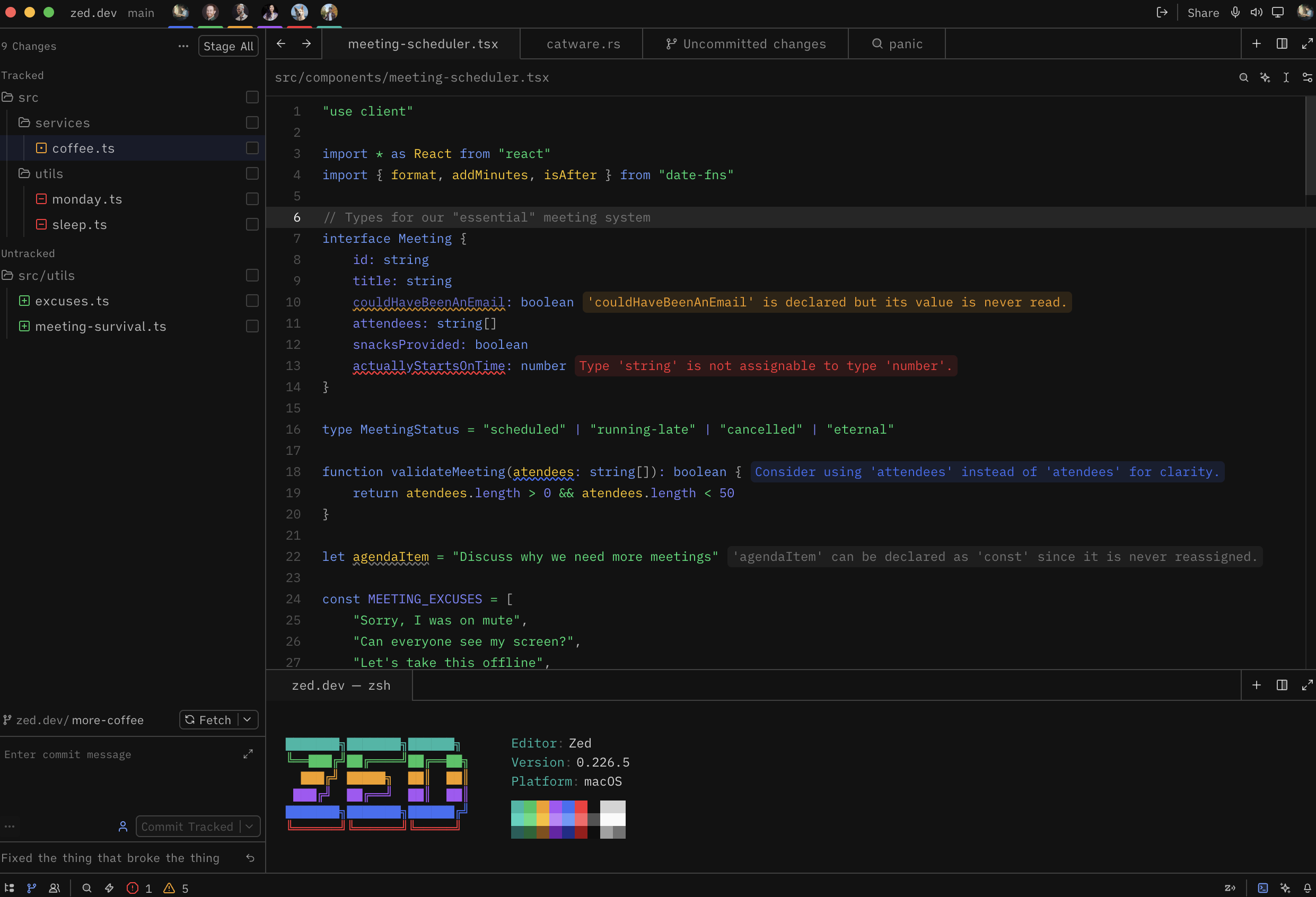Toggle editor controls sliders icon

tap(1308, 77)
